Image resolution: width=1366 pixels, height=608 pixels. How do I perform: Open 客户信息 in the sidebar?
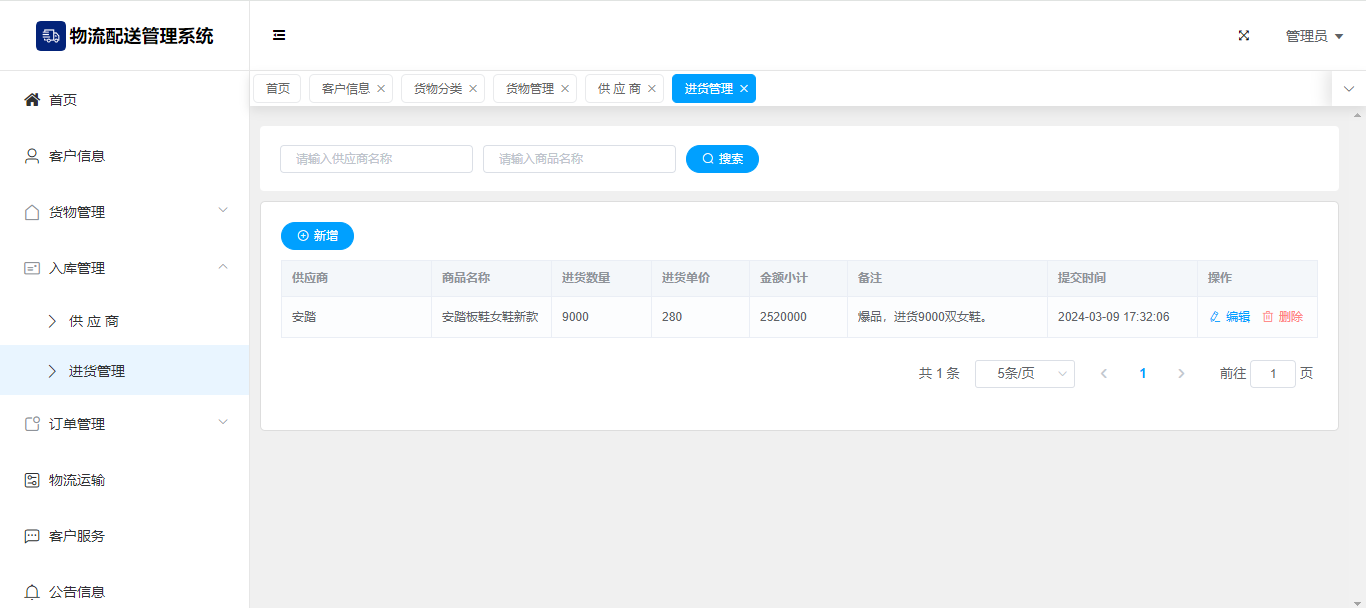77,156
